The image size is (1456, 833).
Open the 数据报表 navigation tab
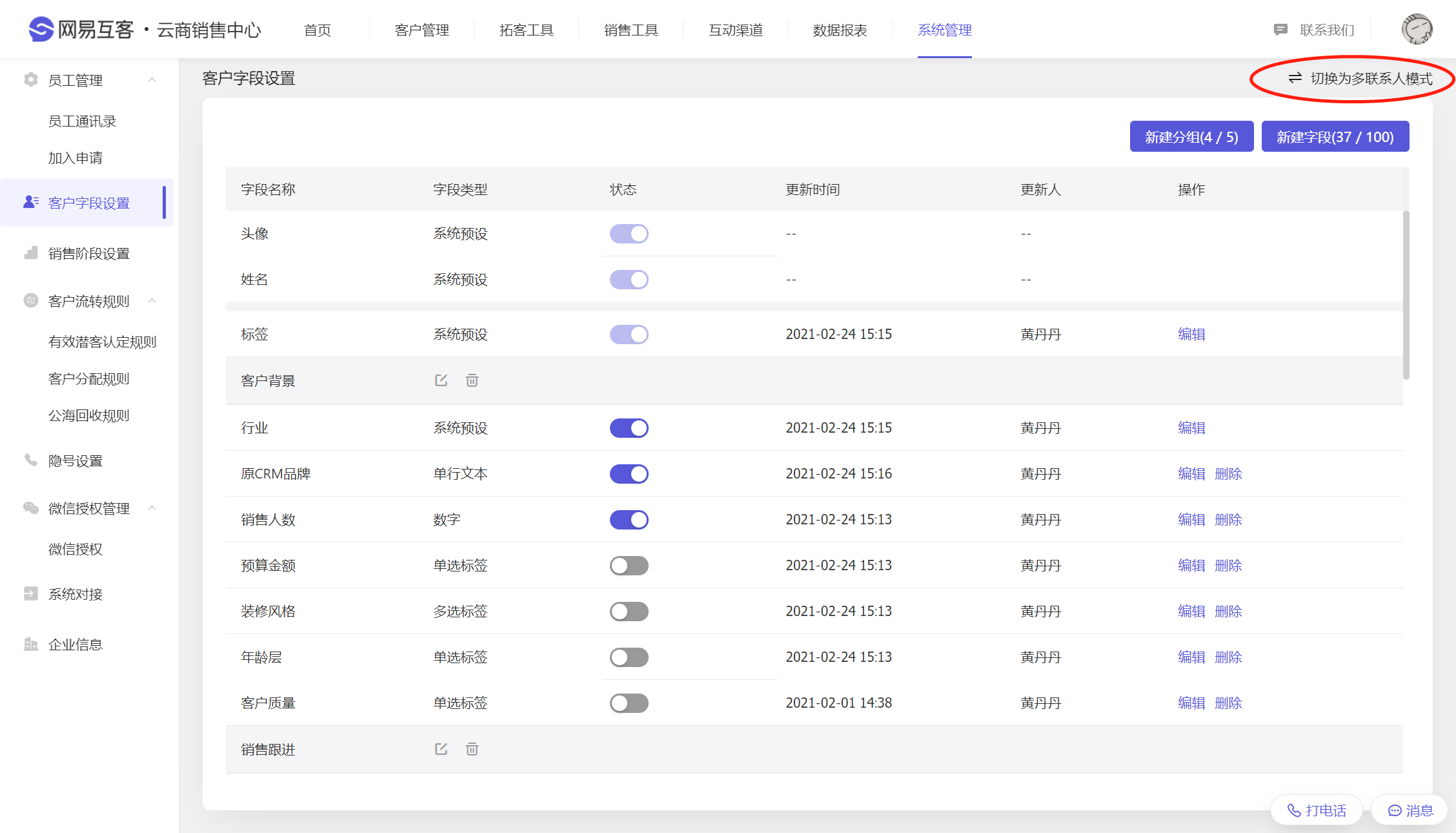pos(840,30)
